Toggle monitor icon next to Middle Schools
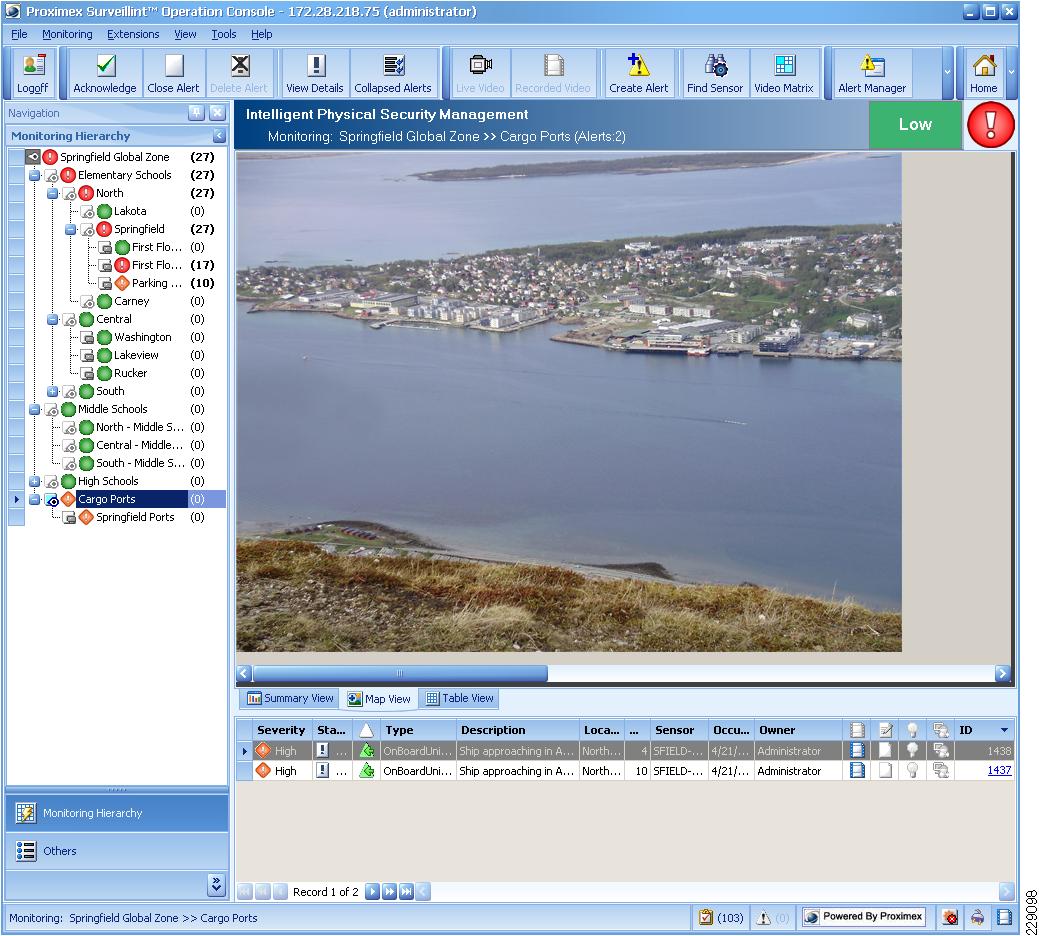 click(x=52, y=409)
